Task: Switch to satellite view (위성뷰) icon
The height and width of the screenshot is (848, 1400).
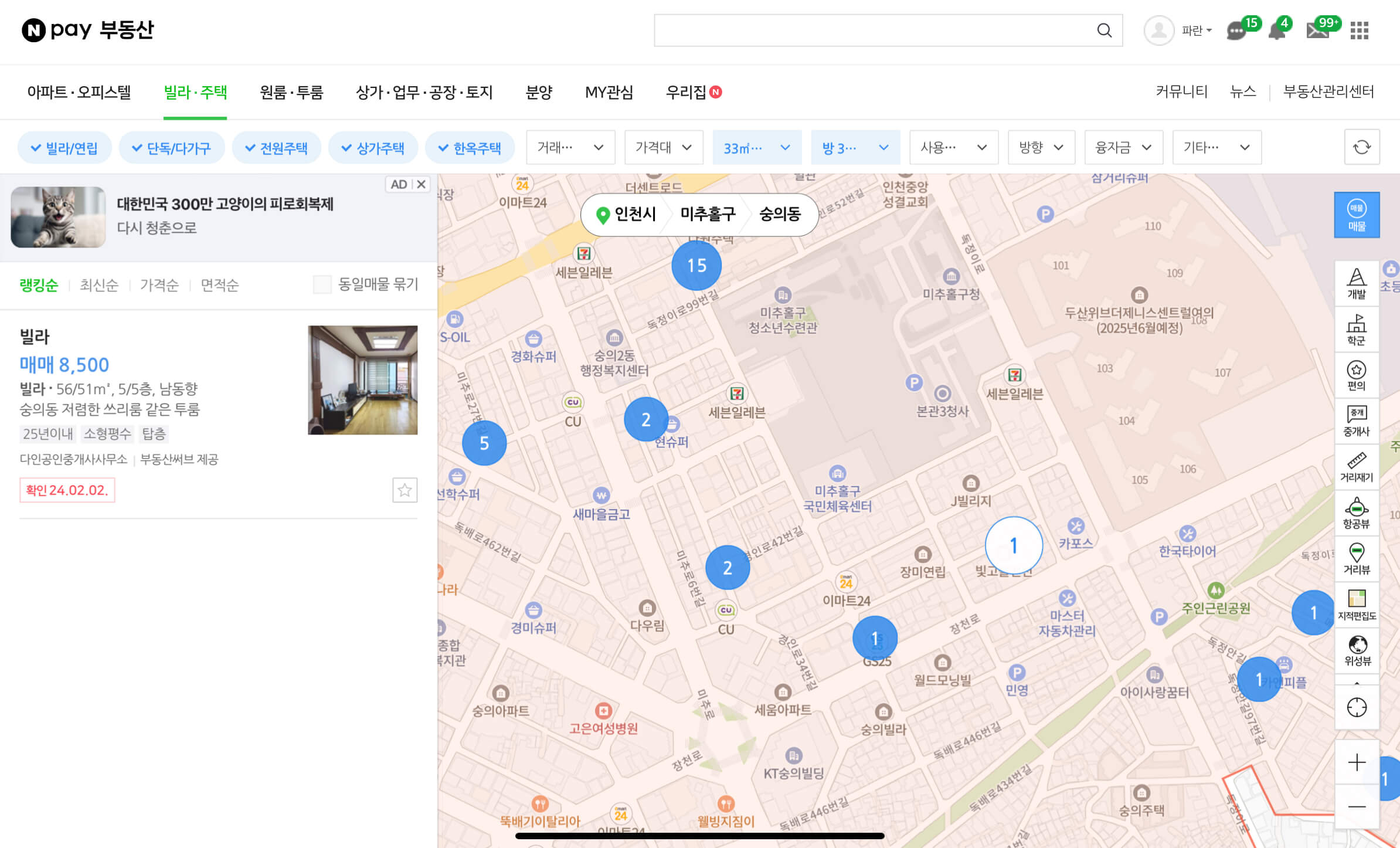Action: pyautogui.click(x=1356, y=650)
